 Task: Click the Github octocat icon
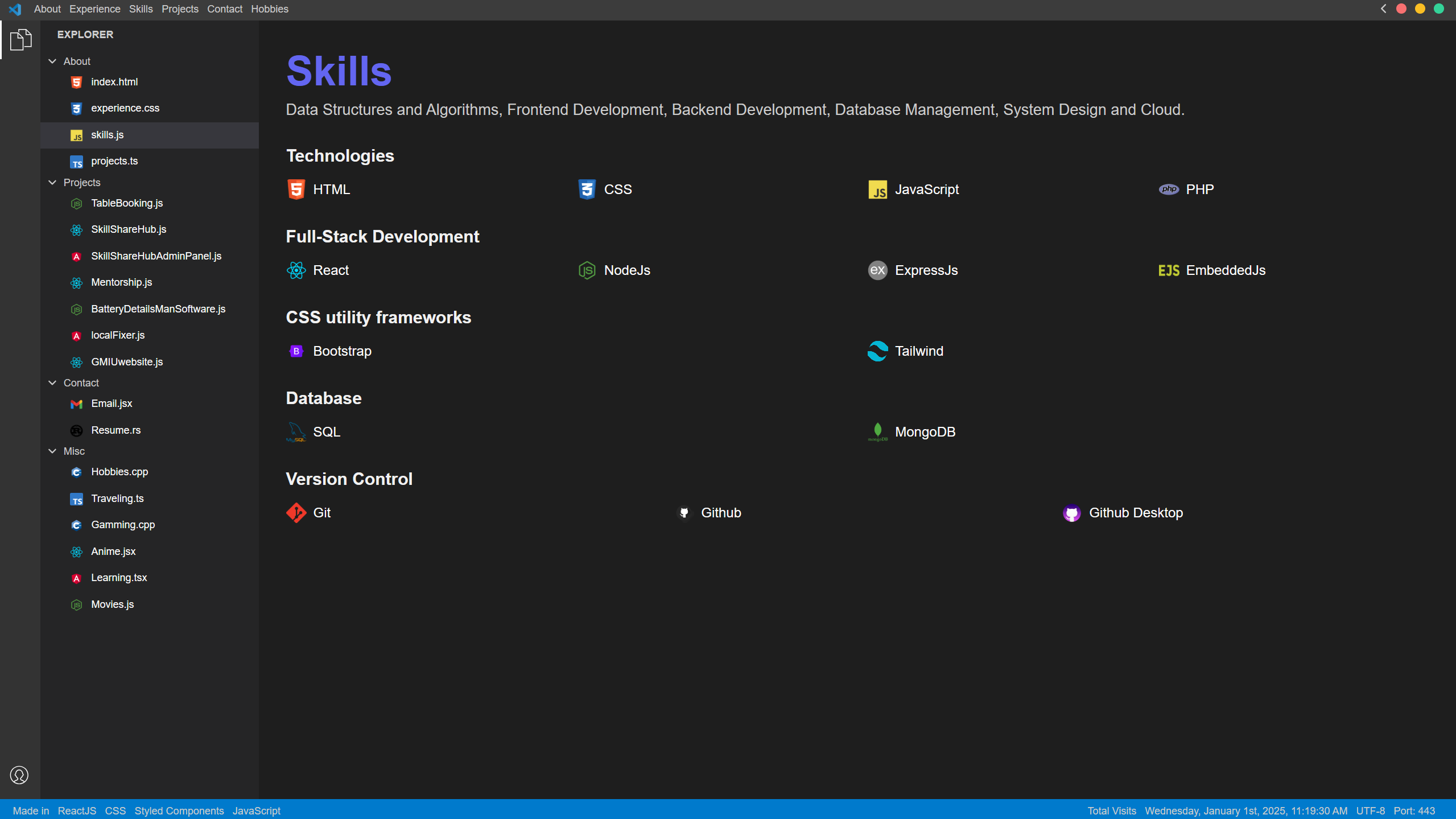[x=684, y=513]
